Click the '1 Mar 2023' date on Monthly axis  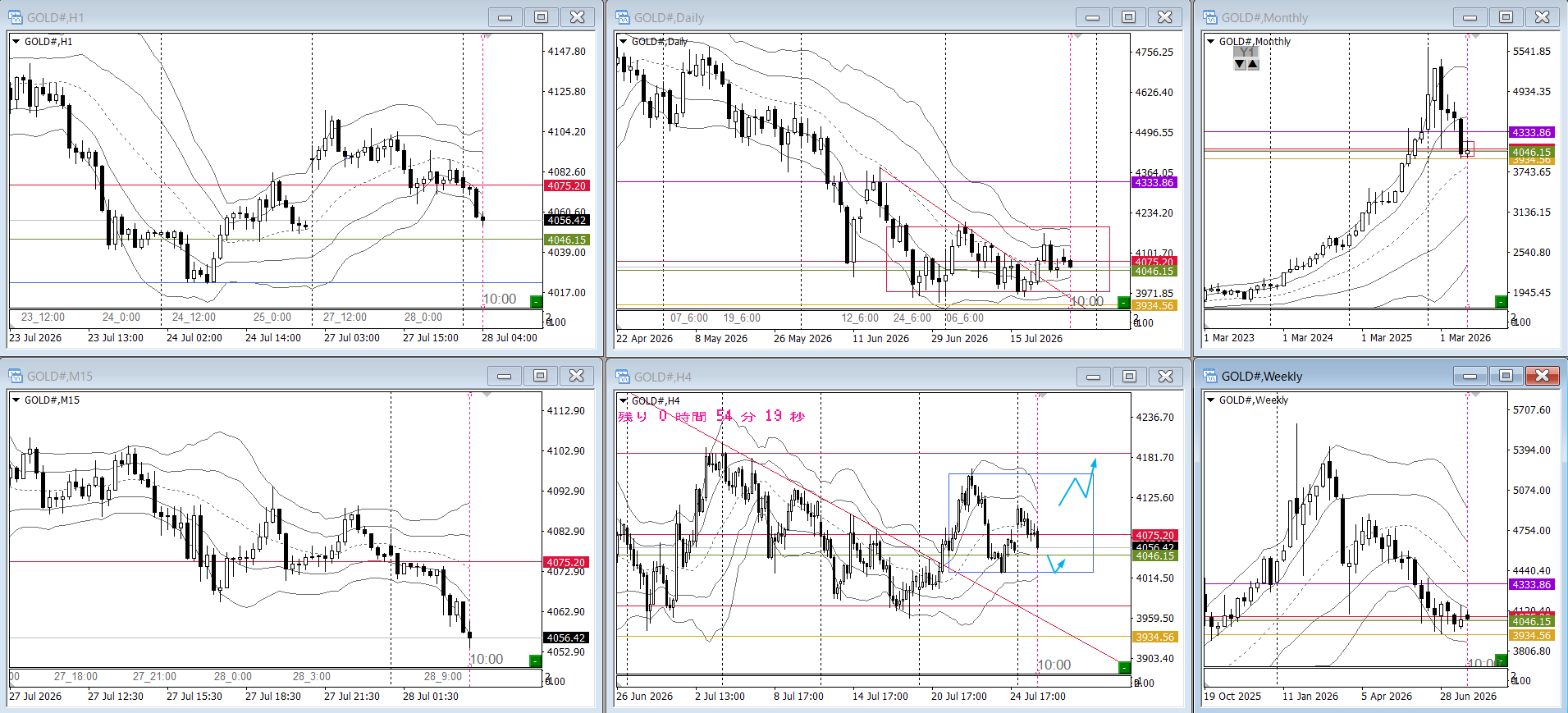[x=1229, y=337]
